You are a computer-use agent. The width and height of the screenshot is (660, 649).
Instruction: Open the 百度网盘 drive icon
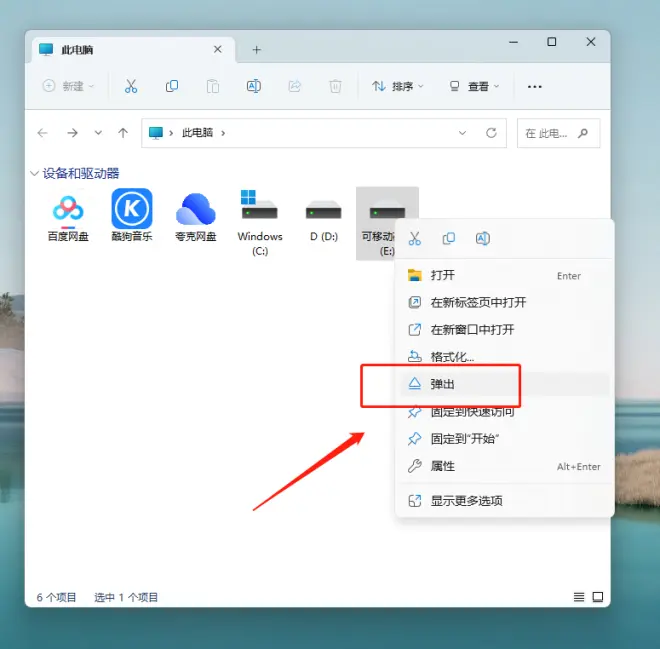pos(68,210)
